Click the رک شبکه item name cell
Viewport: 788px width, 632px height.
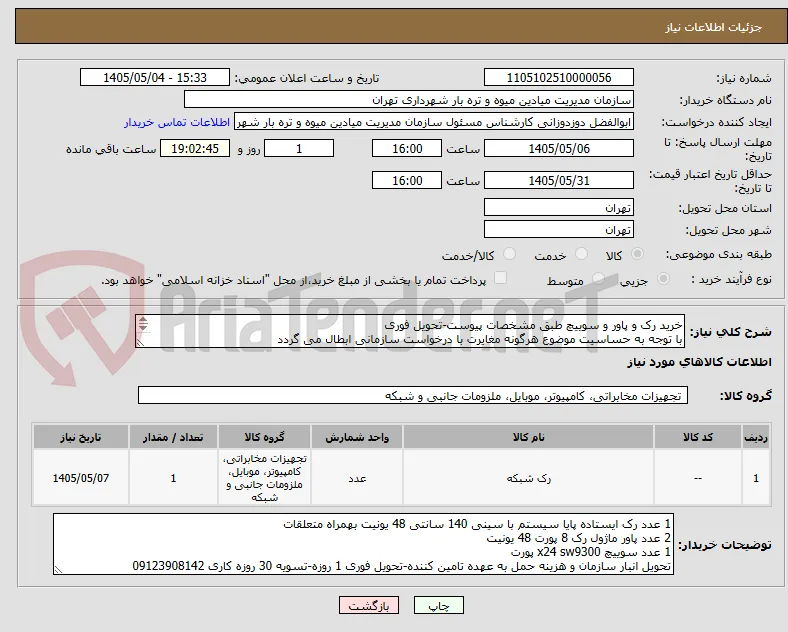click(528, 478)
